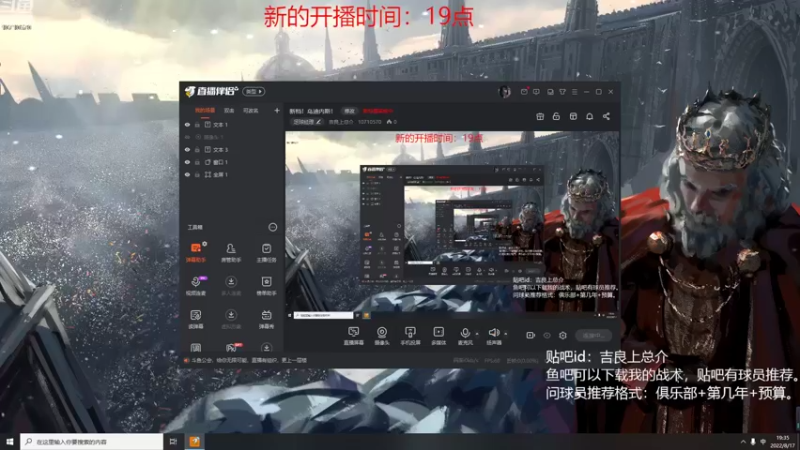The height and width of the screenshot is (450, 800).
Task: Add the 多媒体 multimedia source
Action: point(438,336)
